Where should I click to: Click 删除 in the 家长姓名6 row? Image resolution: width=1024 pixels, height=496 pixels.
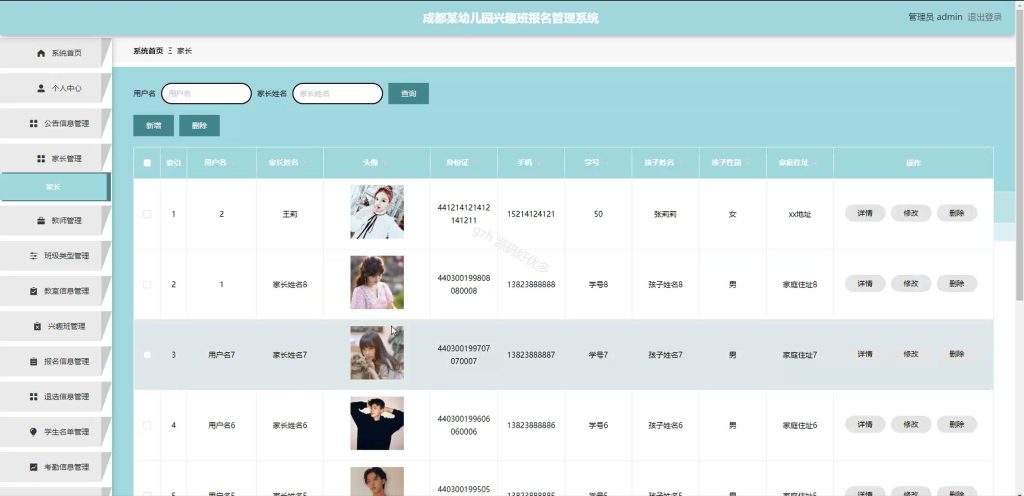957,425
